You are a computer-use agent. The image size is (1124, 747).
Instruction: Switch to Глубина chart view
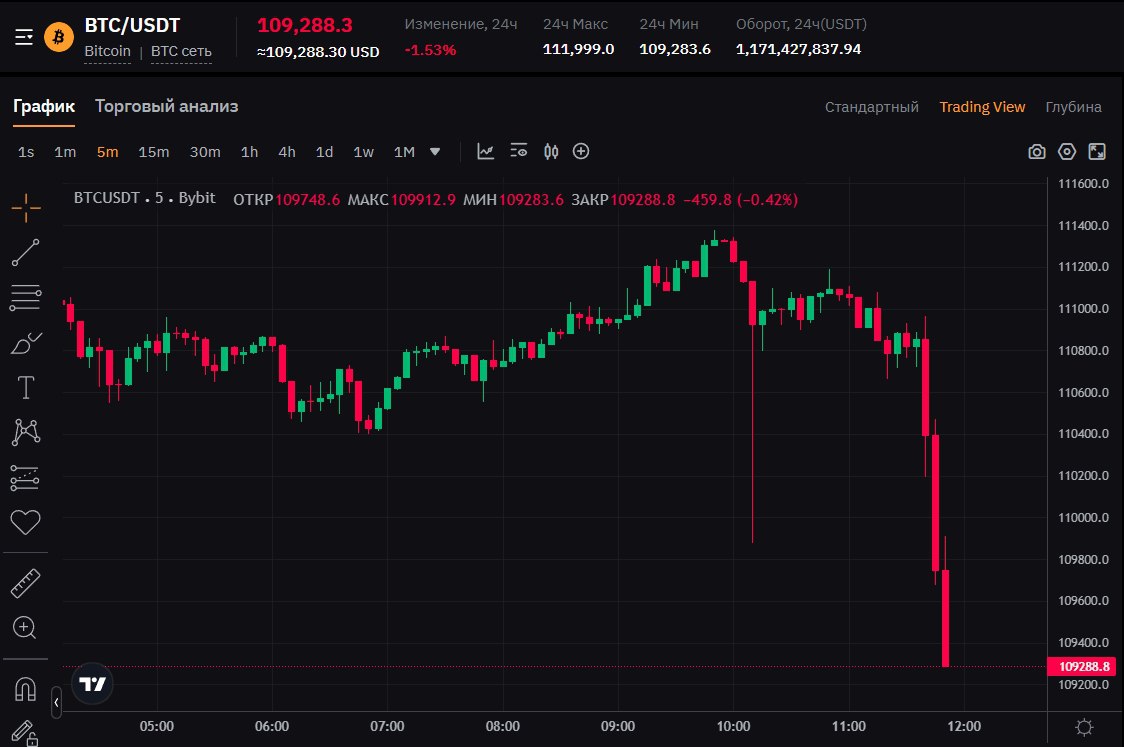click(x=1073, y=107)
